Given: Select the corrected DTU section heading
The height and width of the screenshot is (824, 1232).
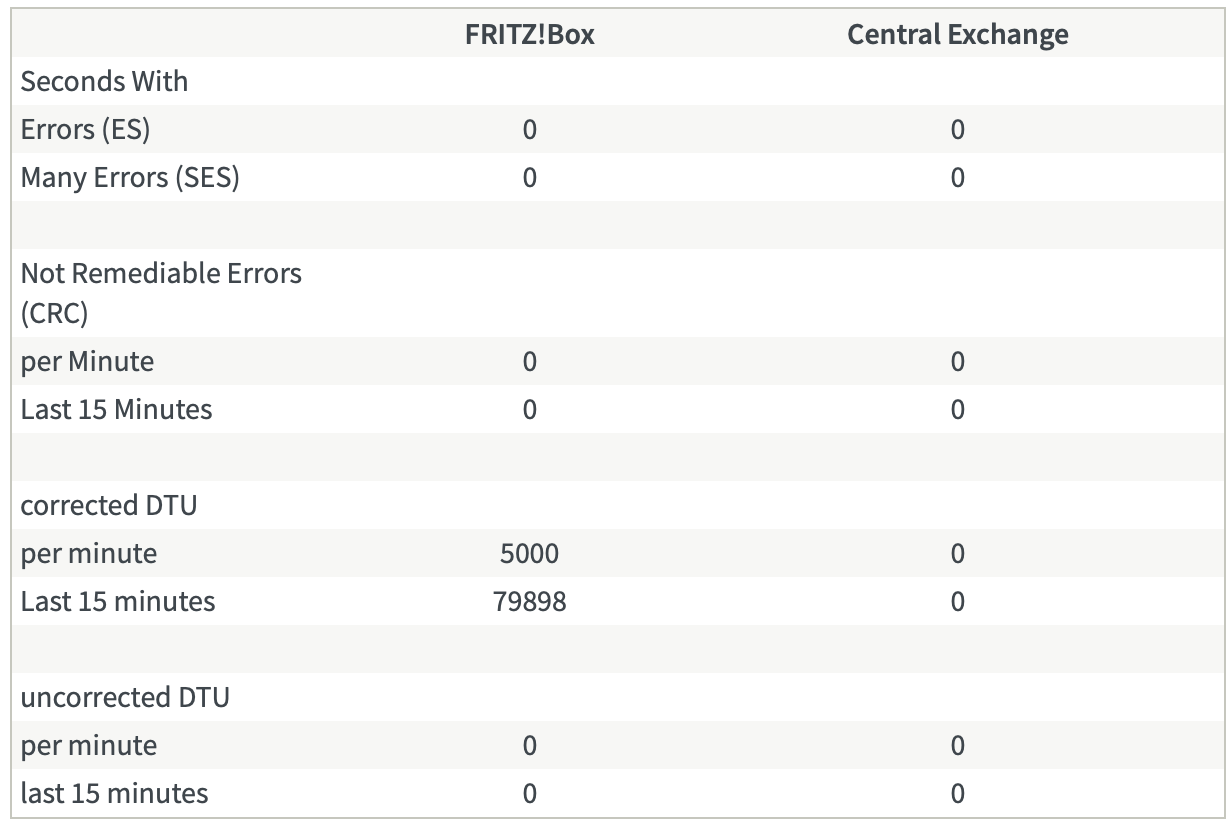Looking at the screenshot, I should pos(109,506).
